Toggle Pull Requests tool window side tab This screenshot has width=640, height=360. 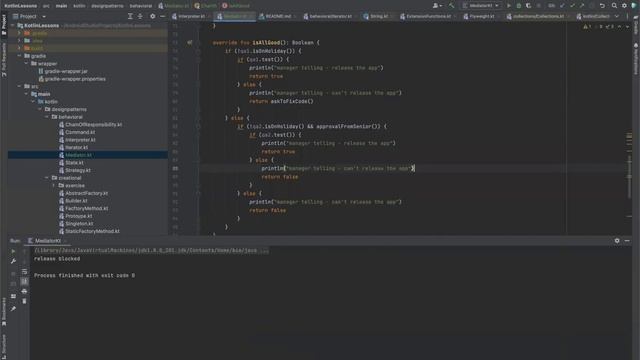(x=4, y=60)
